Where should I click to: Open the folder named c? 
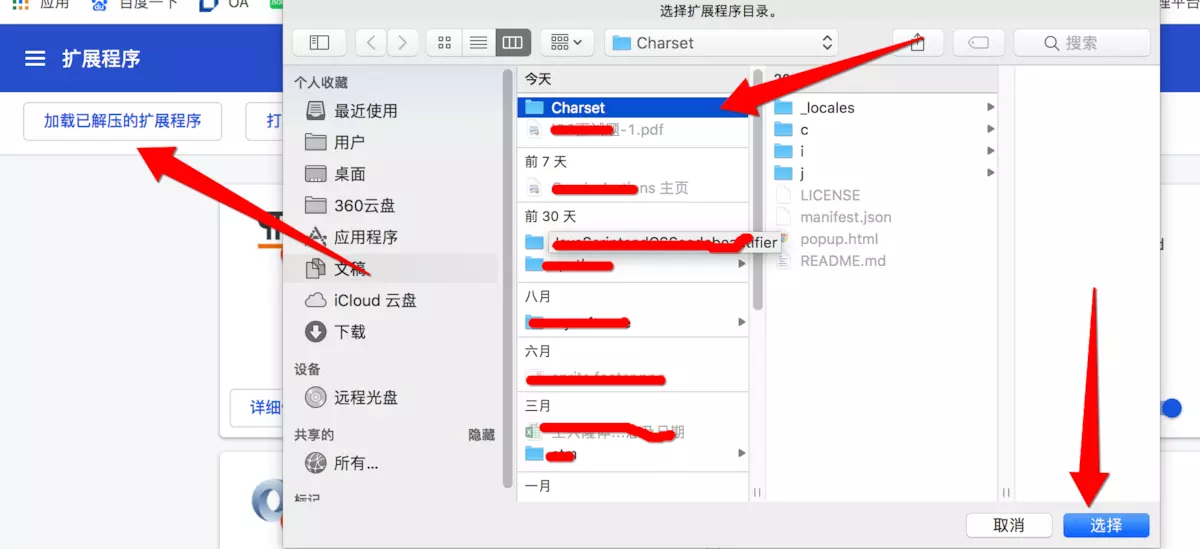click(804, 129)
